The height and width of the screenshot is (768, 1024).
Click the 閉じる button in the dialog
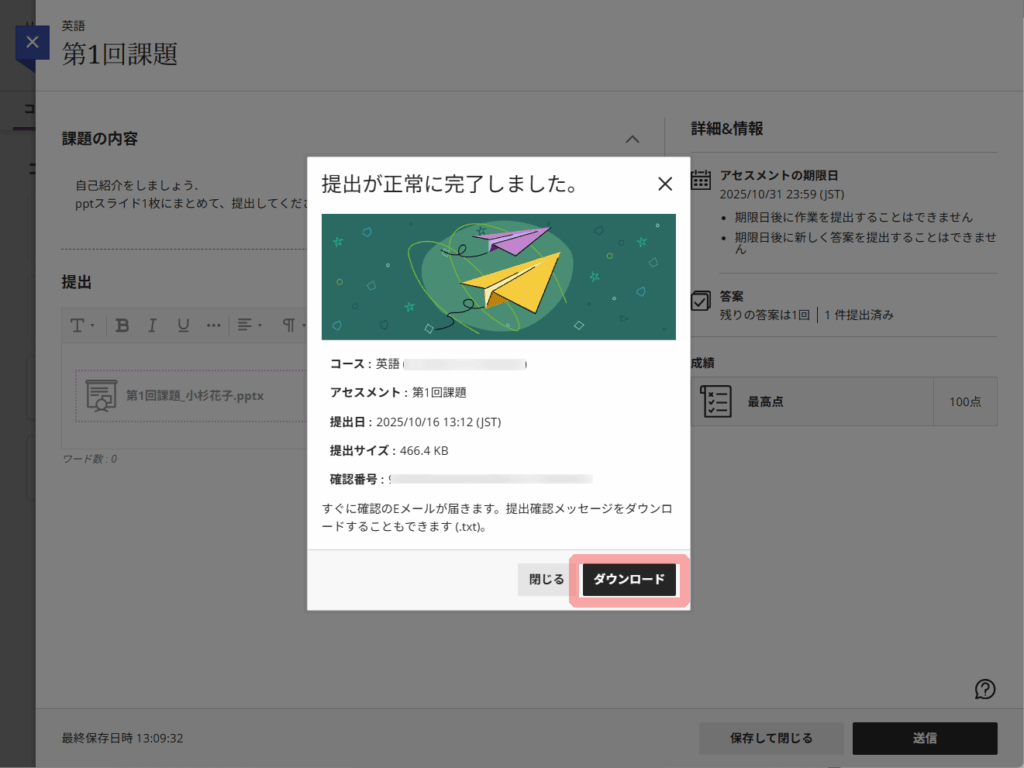pyautogui.click(x=546, y=580)
